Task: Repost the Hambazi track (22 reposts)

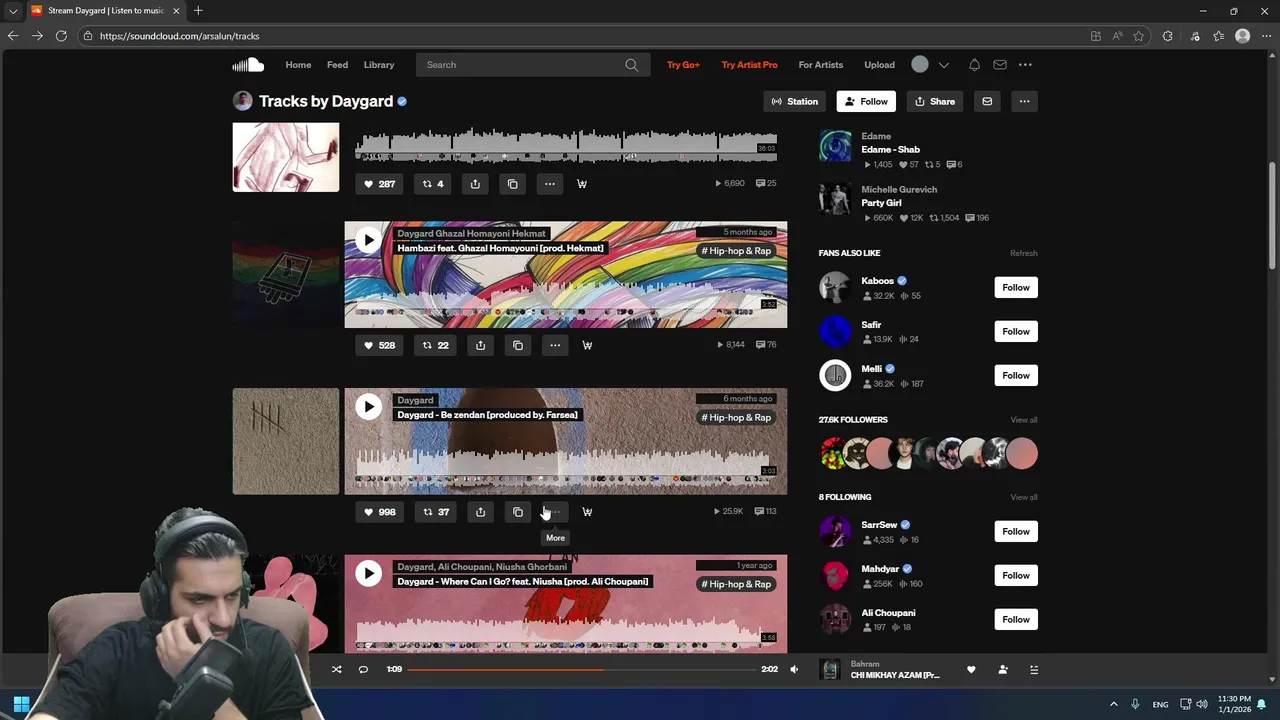Action: tap(435, 345)
